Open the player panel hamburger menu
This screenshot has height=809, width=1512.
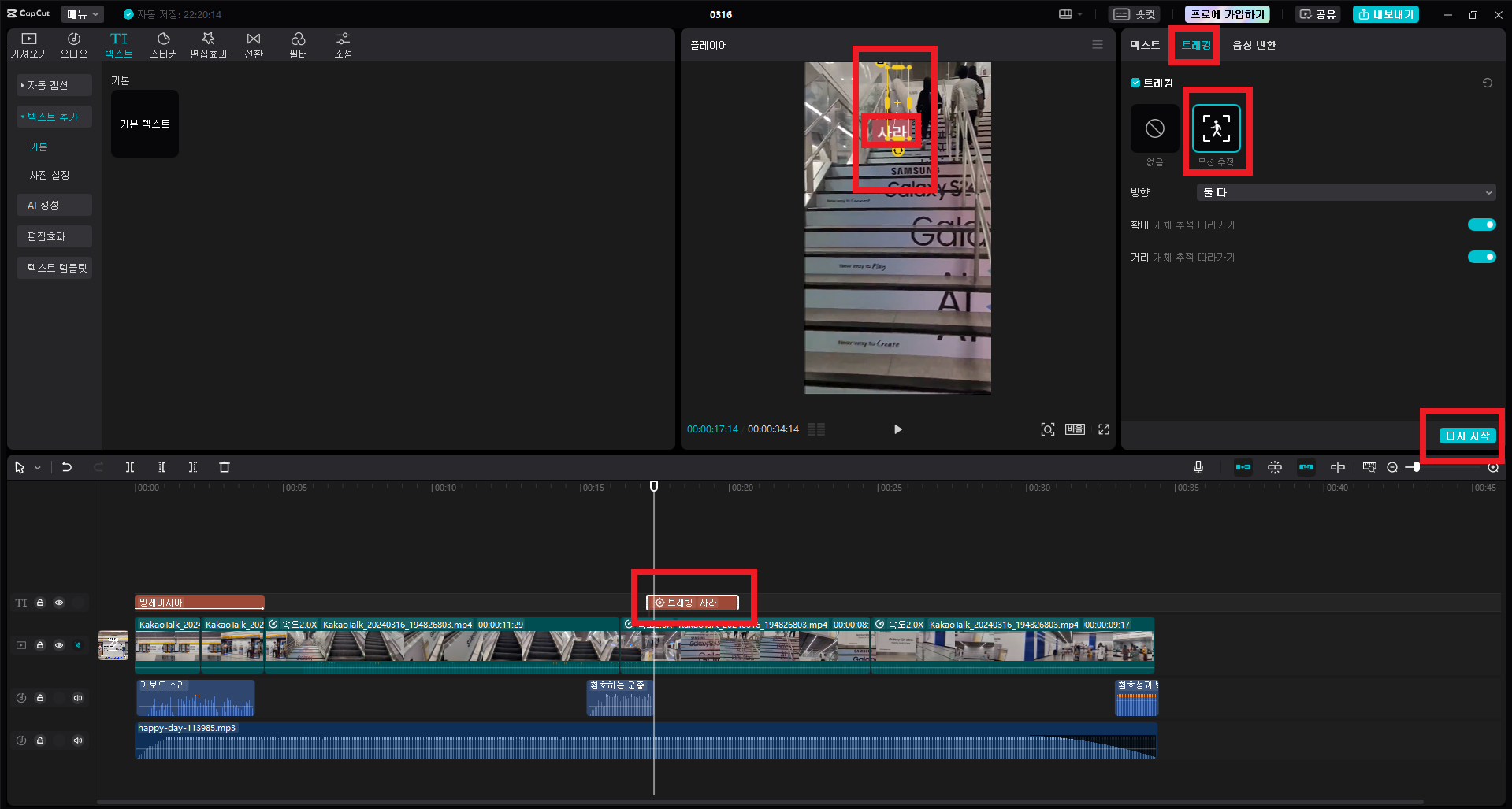[x=1098, y=45]
